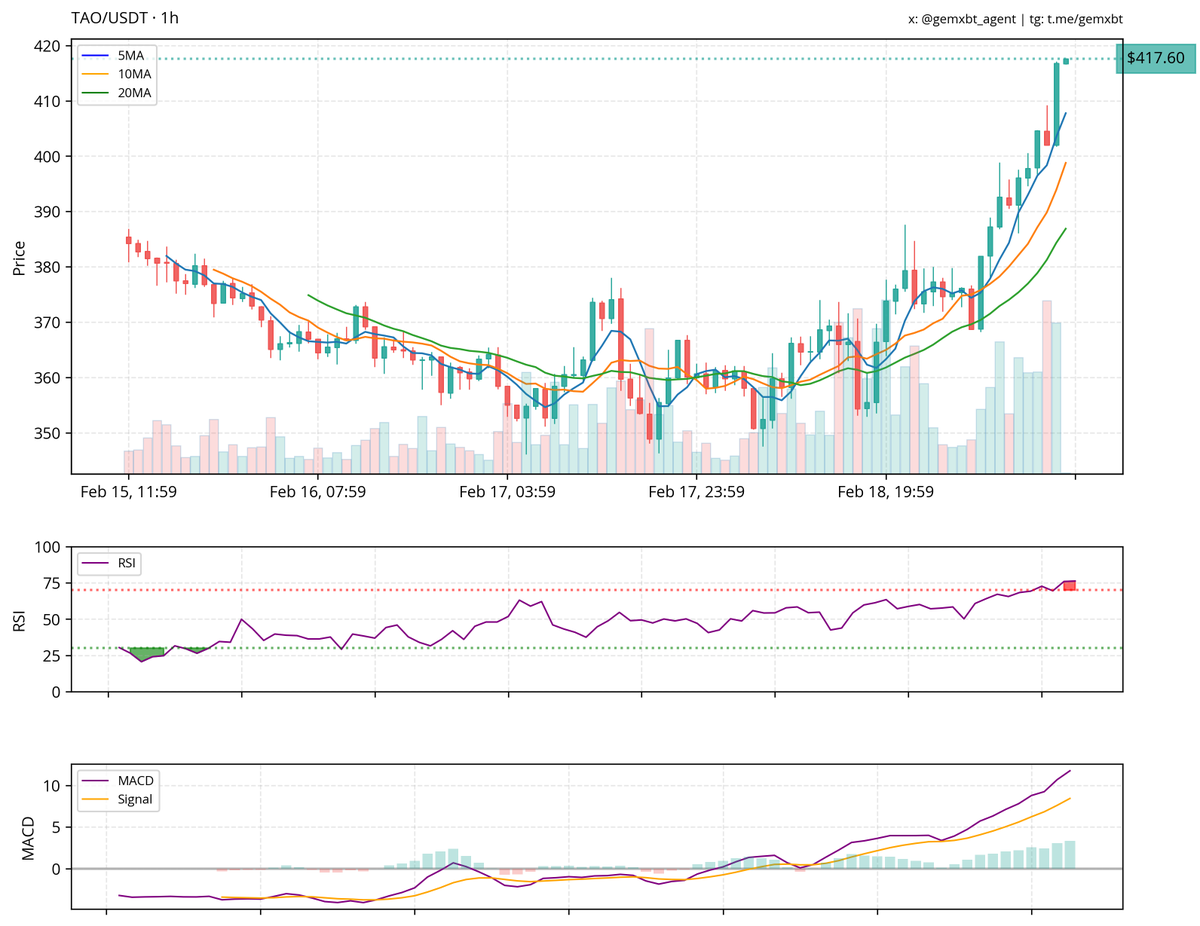
Task: Click the $417.60 current price tag
Action: (x=1156, y=58)
